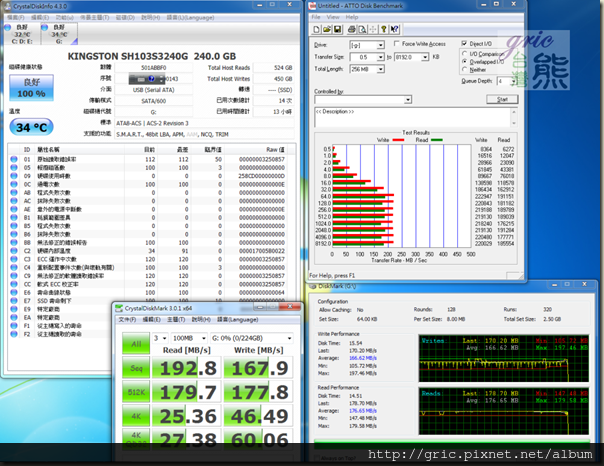Open Print Preview icon in ATTO toolbar

pos(362,29)
